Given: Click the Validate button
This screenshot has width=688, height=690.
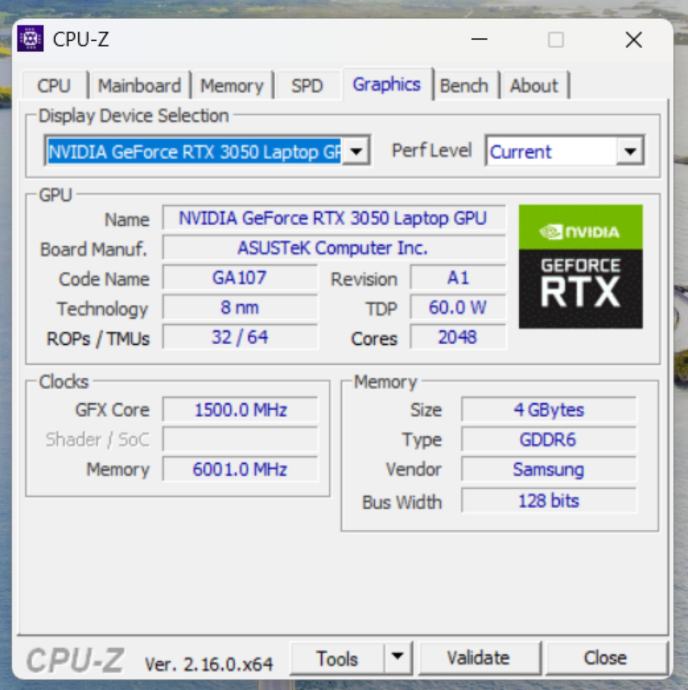Looking at the screenshot, I should point(479,658).
